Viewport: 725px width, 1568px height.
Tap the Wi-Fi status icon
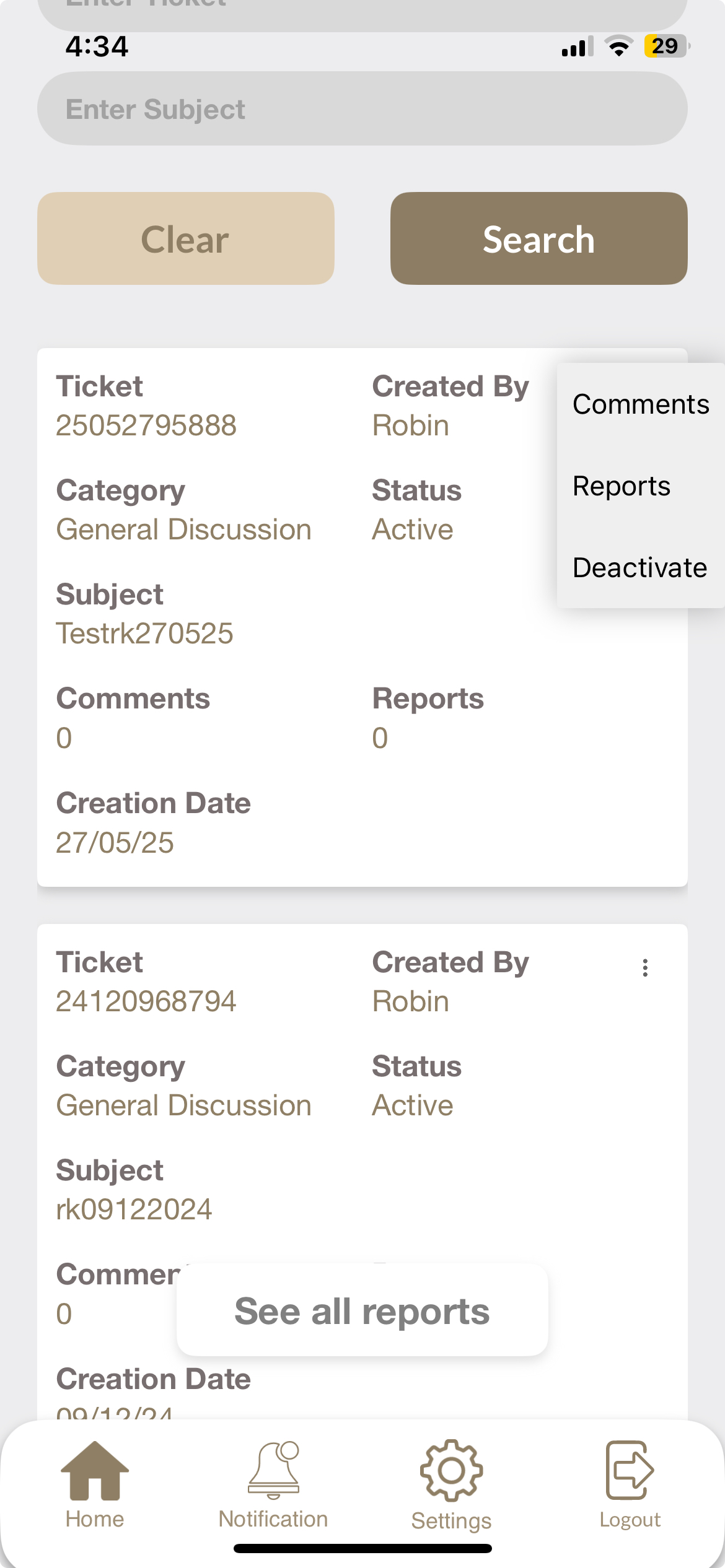click(x=618, y=46)
